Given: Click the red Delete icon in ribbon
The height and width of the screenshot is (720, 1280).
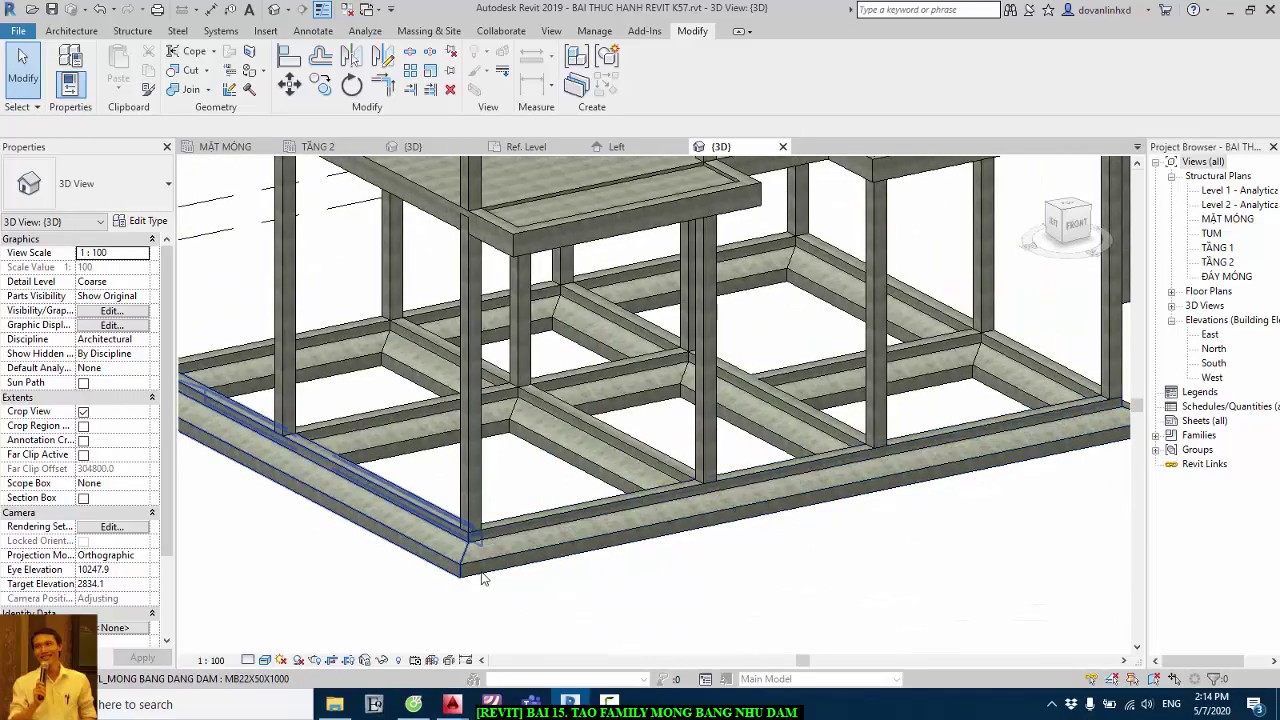Looking at the screenshot, I should tap(450, 89).
